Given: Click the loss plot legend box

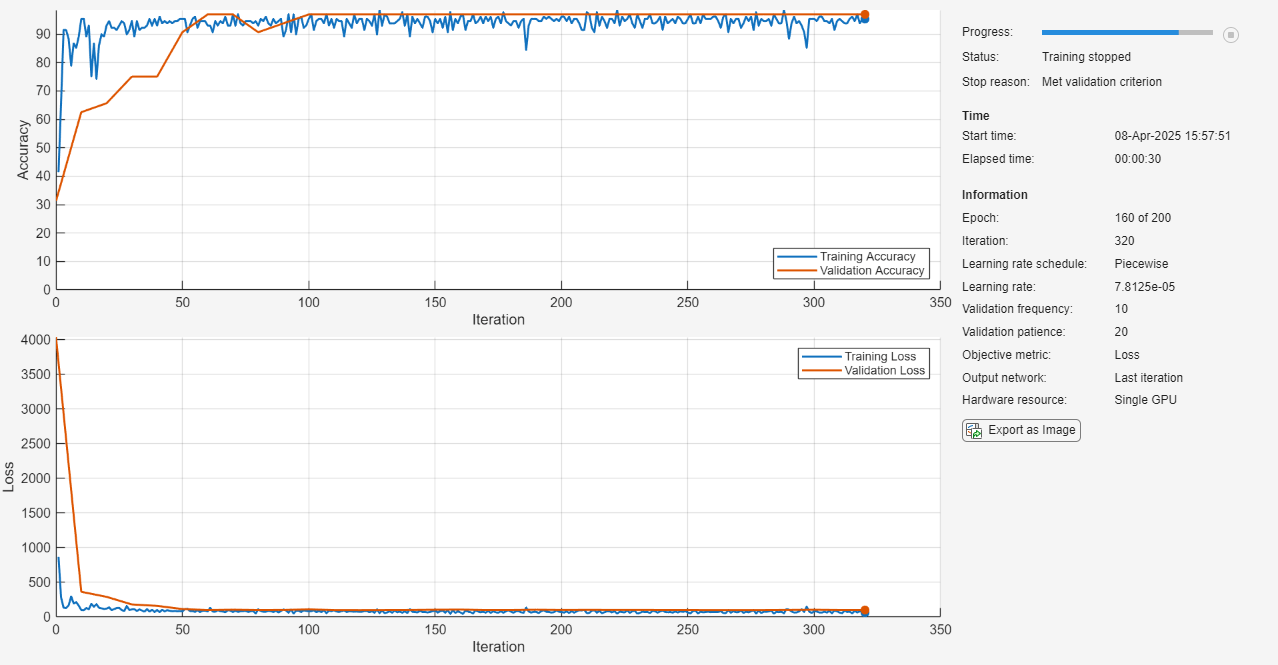Looking at the screenshot, I should coord(863,363).
